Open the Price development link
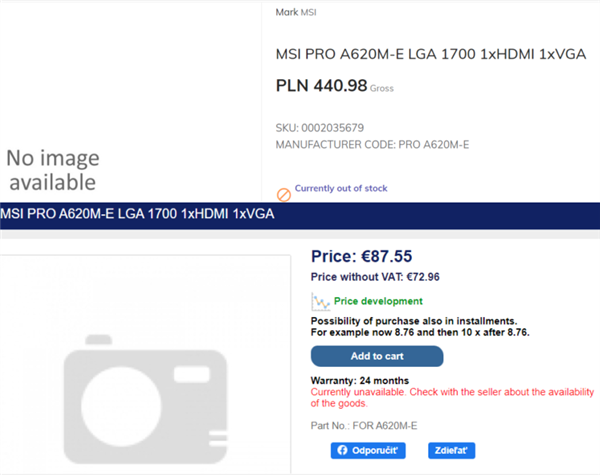This screenshot has height=475, width=600. [x=378, y=301]
